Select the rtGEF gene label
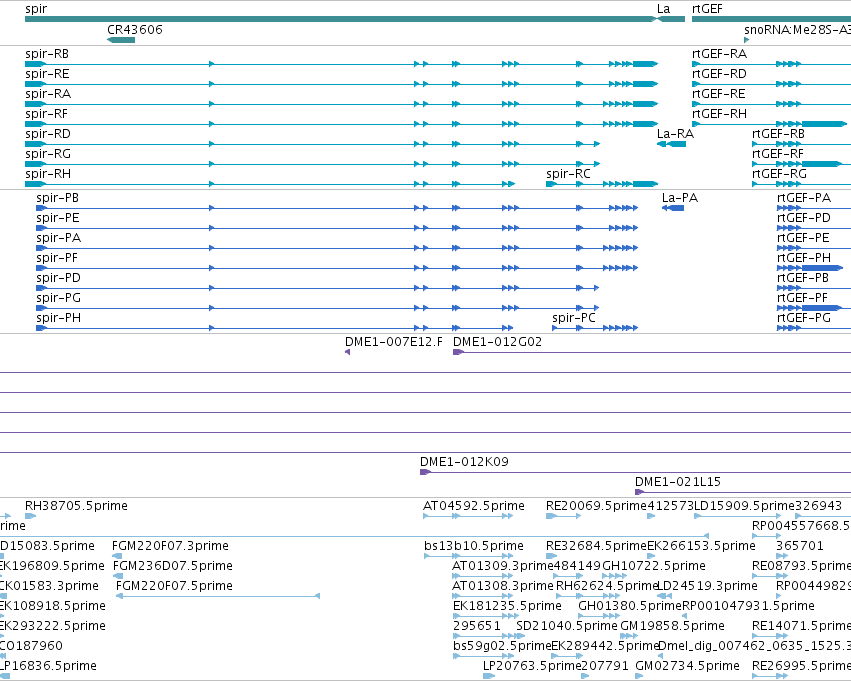Screen dimensions: 851x681 (x=707, y=9)
